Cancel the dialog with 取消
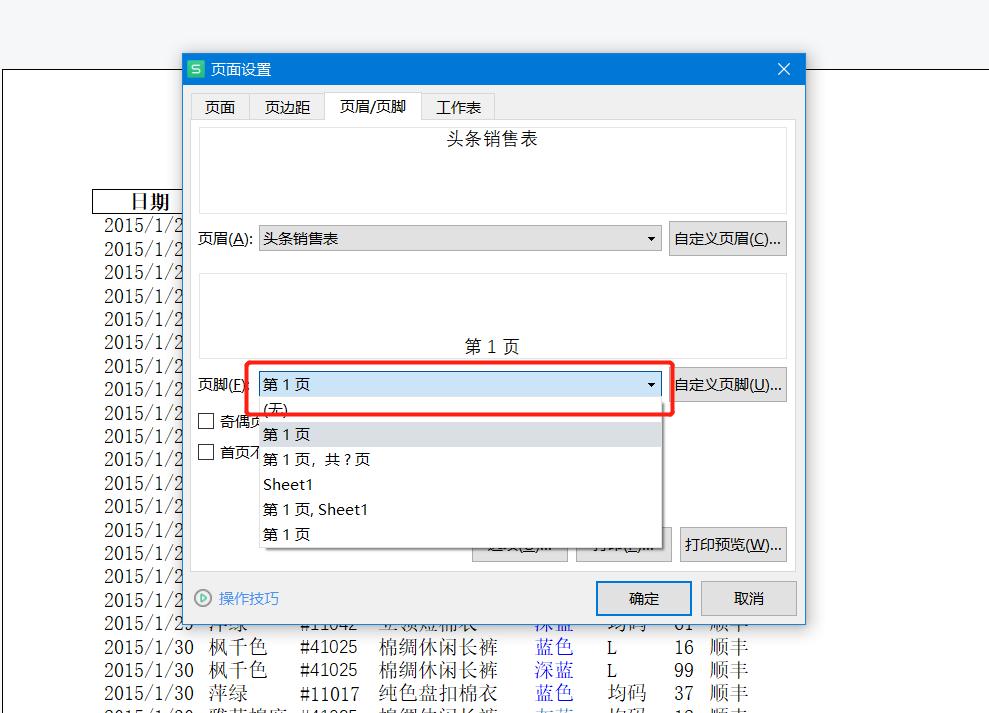Screen dimensions: 989x713 click(x=747, y=598)
